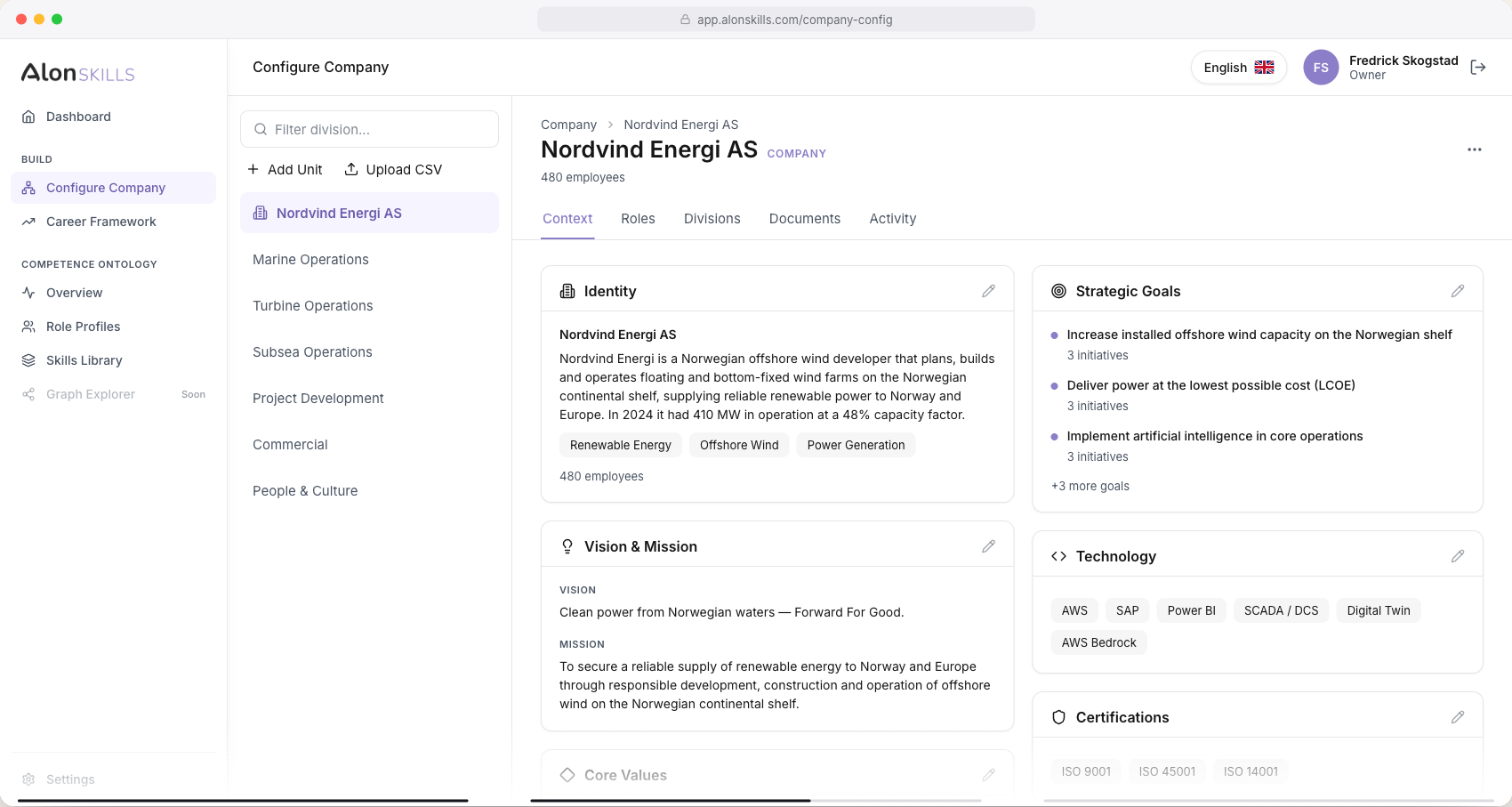Click the Settings gear icon
Viewport: 1512px width, 807px height.
click(28, 779)
